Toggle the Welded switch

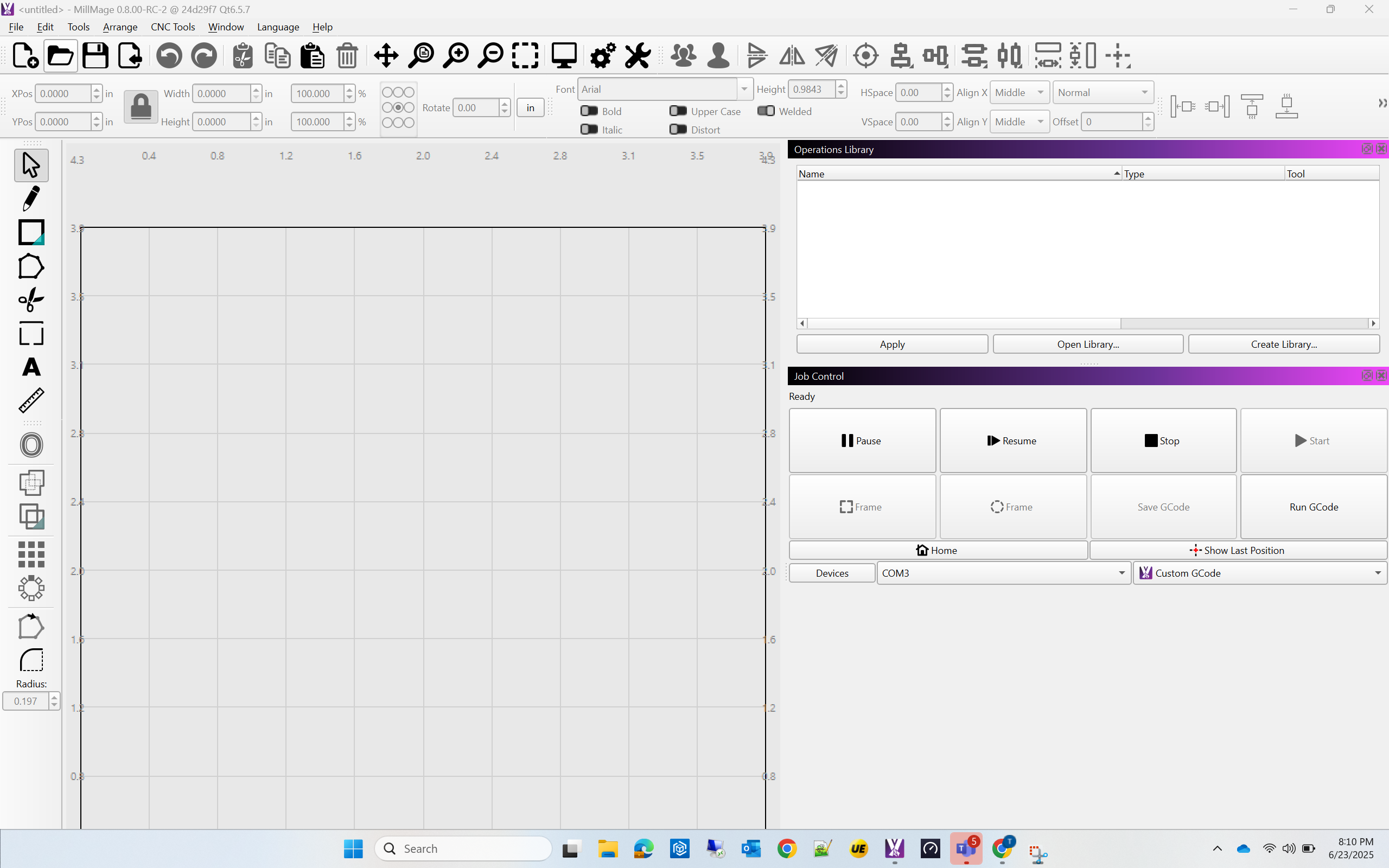766,111
